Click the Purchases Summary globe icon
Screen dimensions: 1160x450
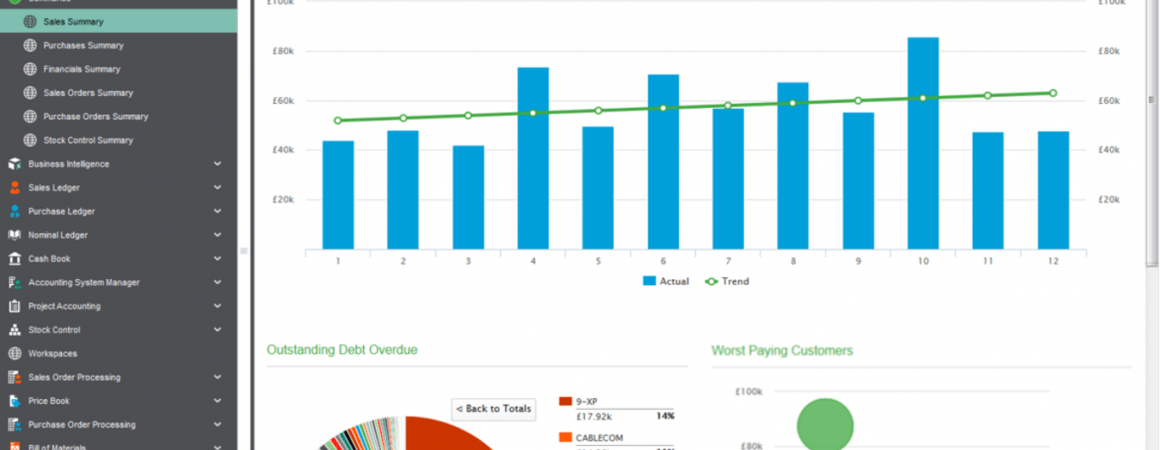30,45
